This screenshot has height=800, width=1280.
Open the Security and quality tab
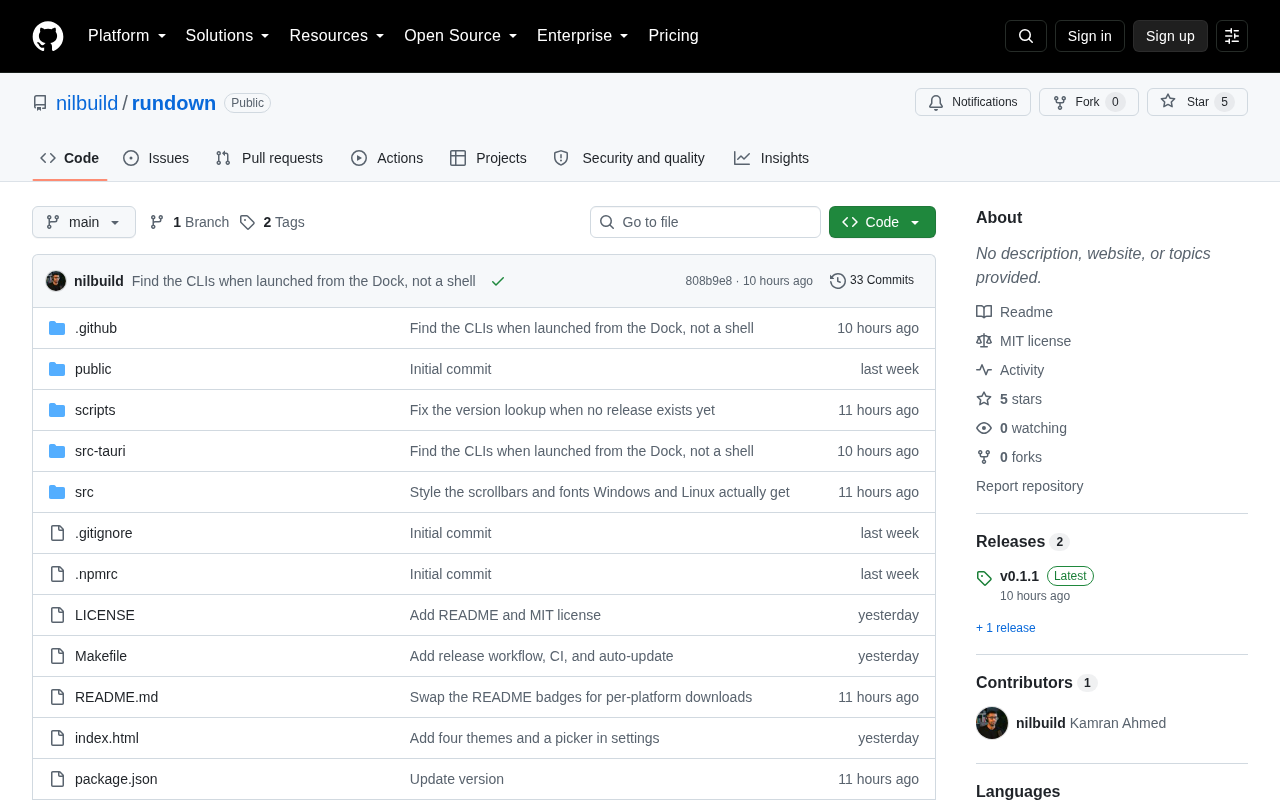click(629, 158)
